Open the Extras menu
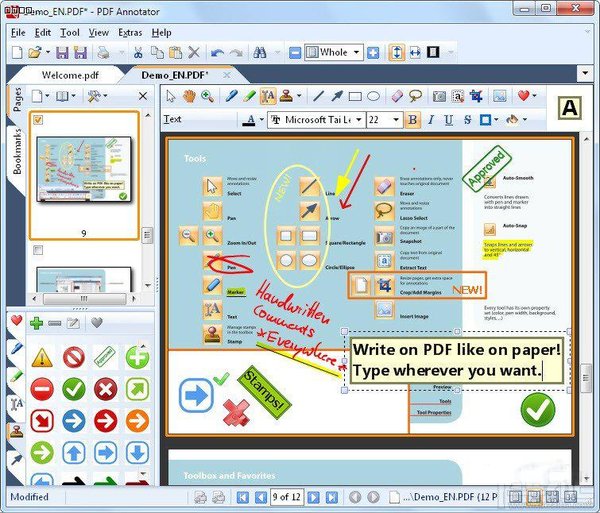The image size is (600, 513). 130,33
